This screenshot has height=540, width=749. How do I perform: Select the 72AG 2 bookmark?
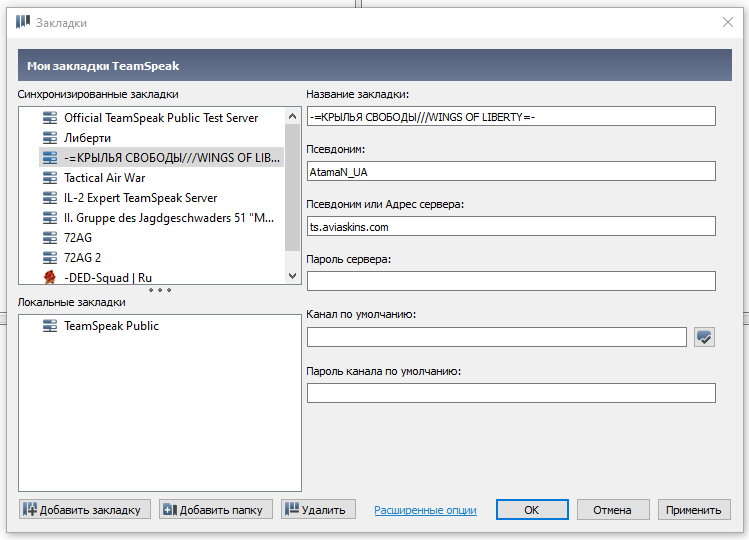click(161, 258)
